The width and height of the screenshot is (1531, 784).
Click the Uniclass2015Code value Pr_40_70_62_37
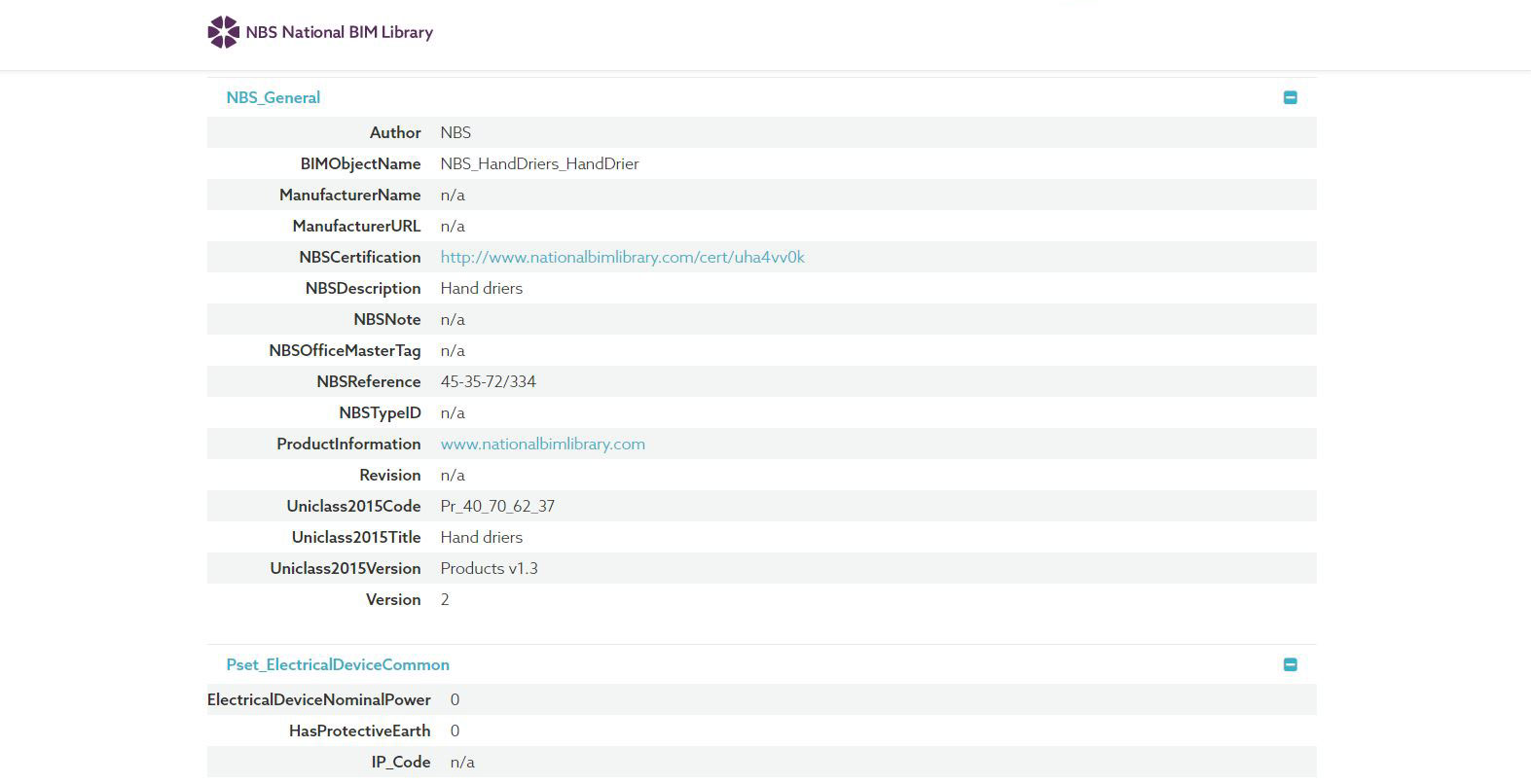[497, 506]
